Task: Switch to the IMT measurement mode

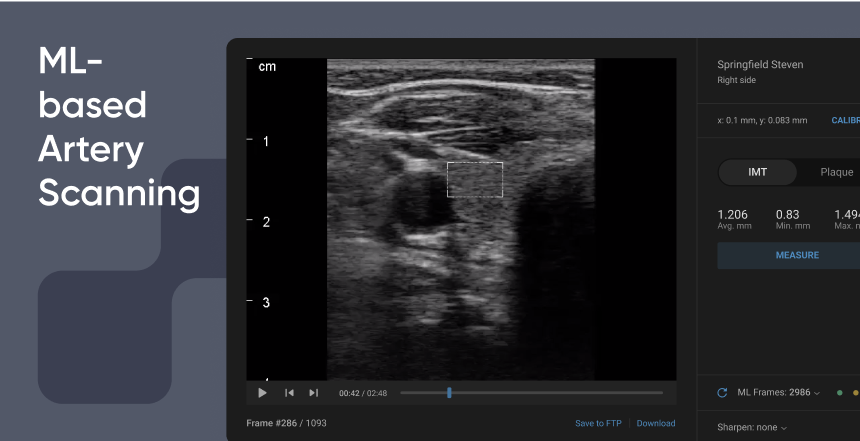Action: (758, 172)
